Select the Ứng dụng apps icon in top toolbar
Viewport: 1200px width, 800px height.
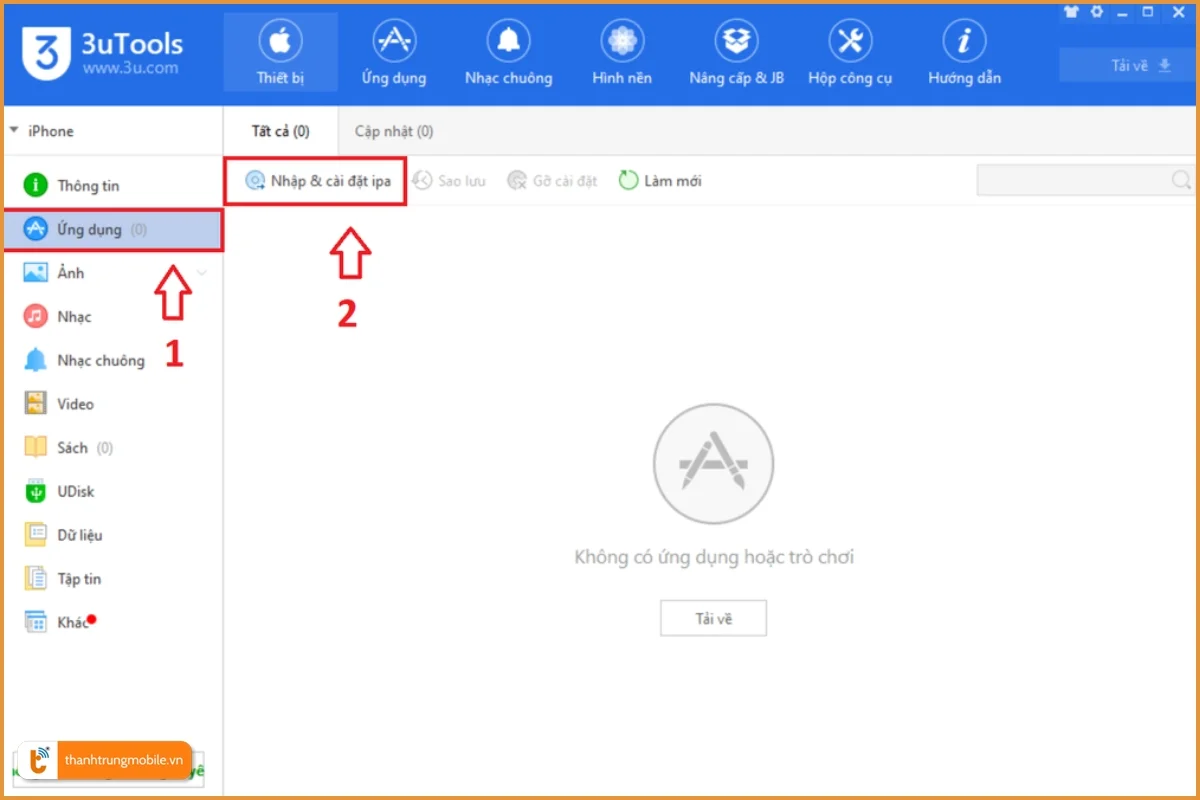tap(393, 50)
